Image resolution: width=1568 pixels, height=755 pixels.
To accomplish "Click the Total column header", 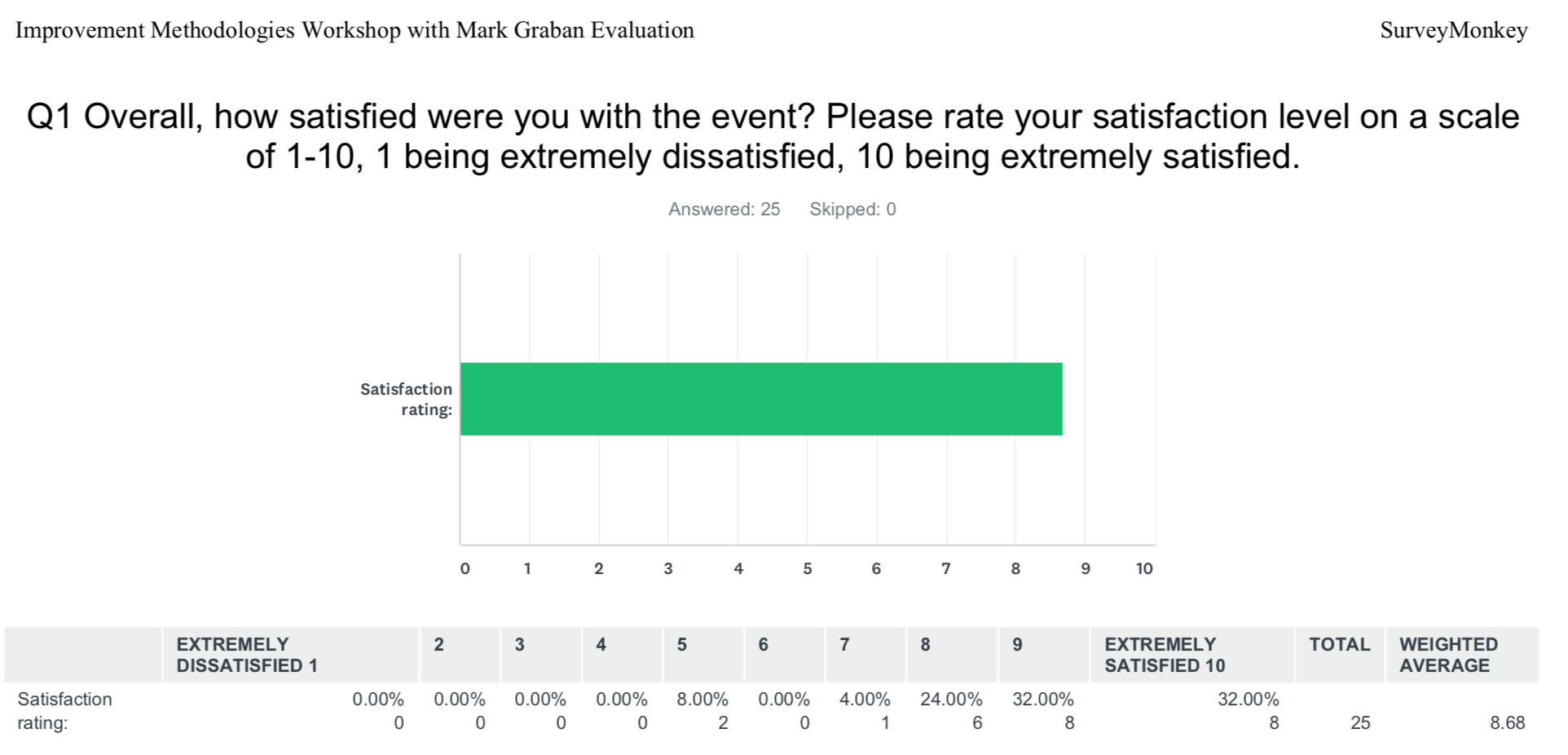I will pos(1339,644).
